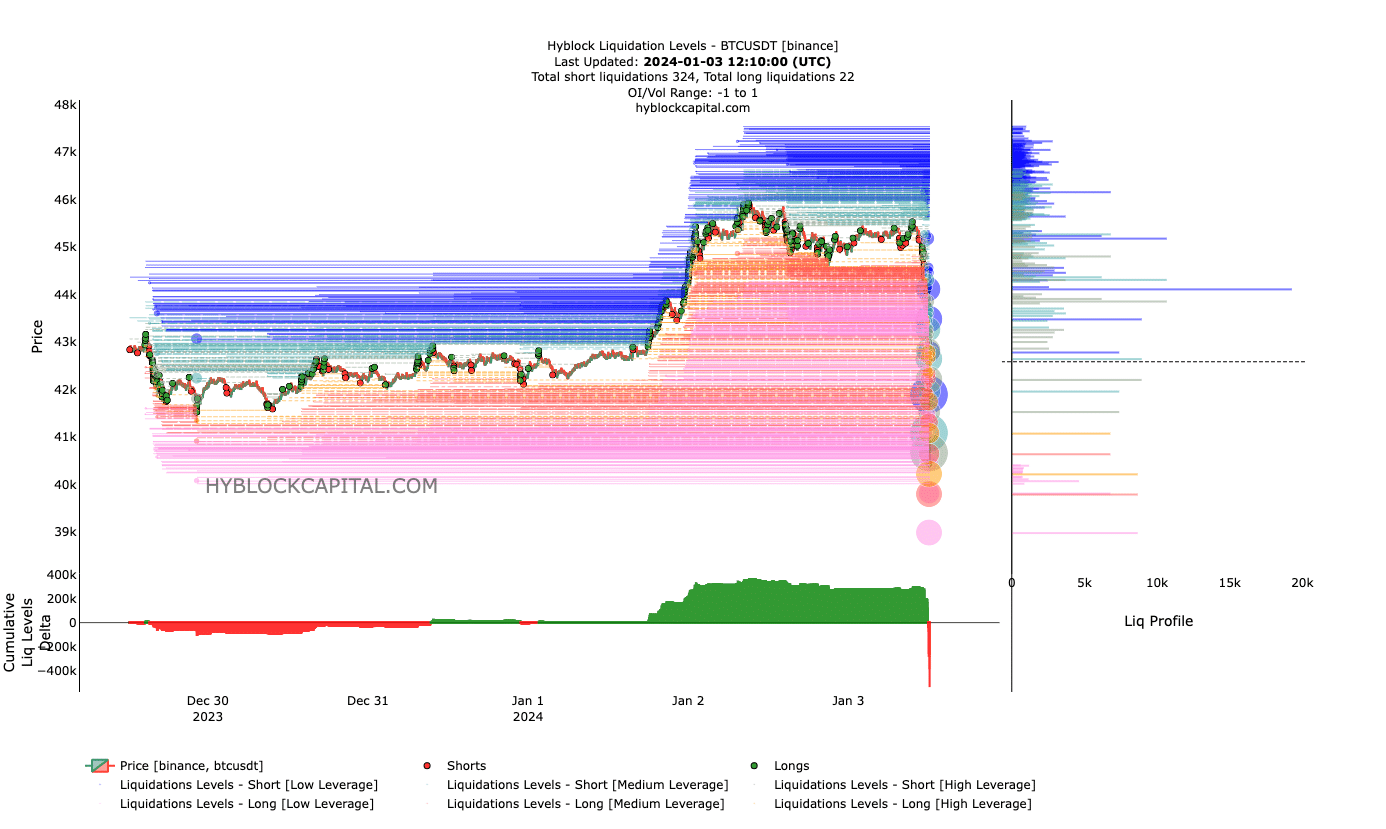Image resolution: width=1386 pixels, height=829 pixels.
Task: Click the 5k tick on Liq Profile axis
Action: click(x=1084, y=583)
